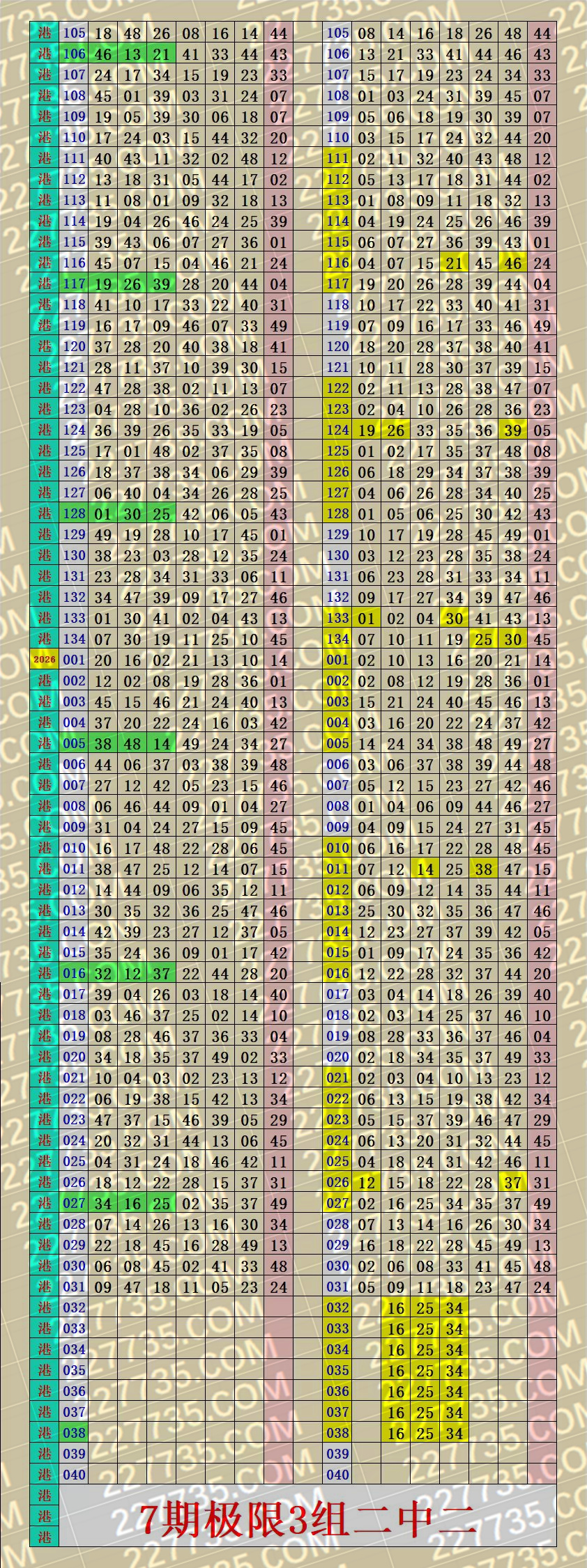Select yellow-highlighted 21 in period 116 row
The width and height of the screenshot is (587, 1568).
click(x=455, y=263)
